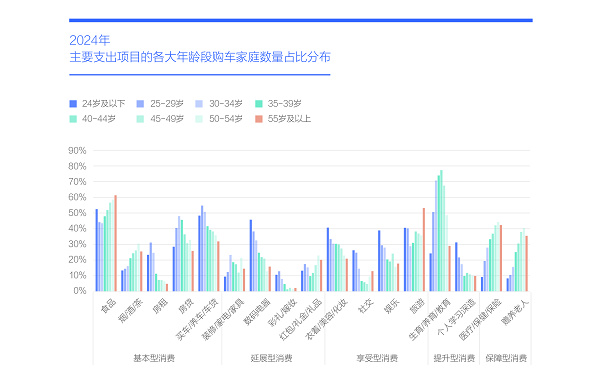Select the 保障型消费 category label
The height and width of the screenshot is (388, 600).
pyautogui.click(x=506, y=358)
